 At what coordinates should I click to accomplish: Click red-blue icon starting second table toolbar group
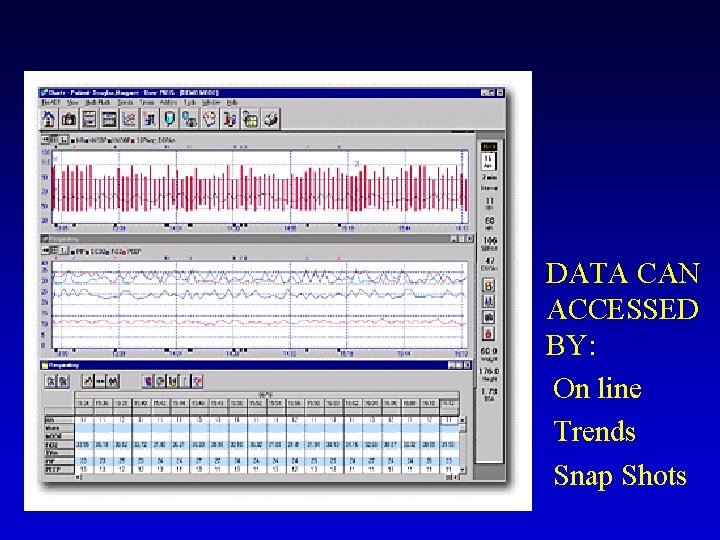[148, 381]
